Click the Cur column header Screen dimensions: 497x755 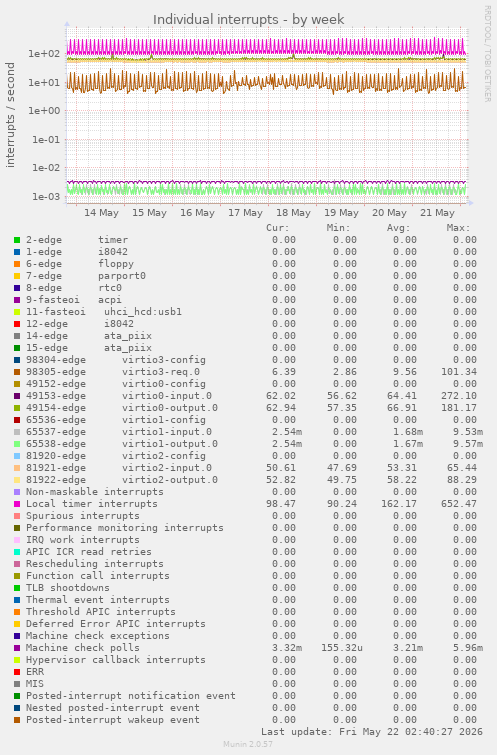(278, 228)
